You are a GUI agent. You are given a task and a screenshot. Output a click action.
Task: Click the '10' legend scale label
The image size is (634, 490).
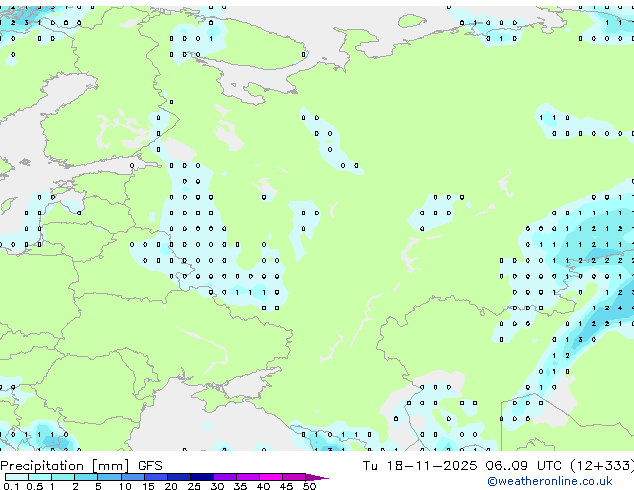pos(125,486)
